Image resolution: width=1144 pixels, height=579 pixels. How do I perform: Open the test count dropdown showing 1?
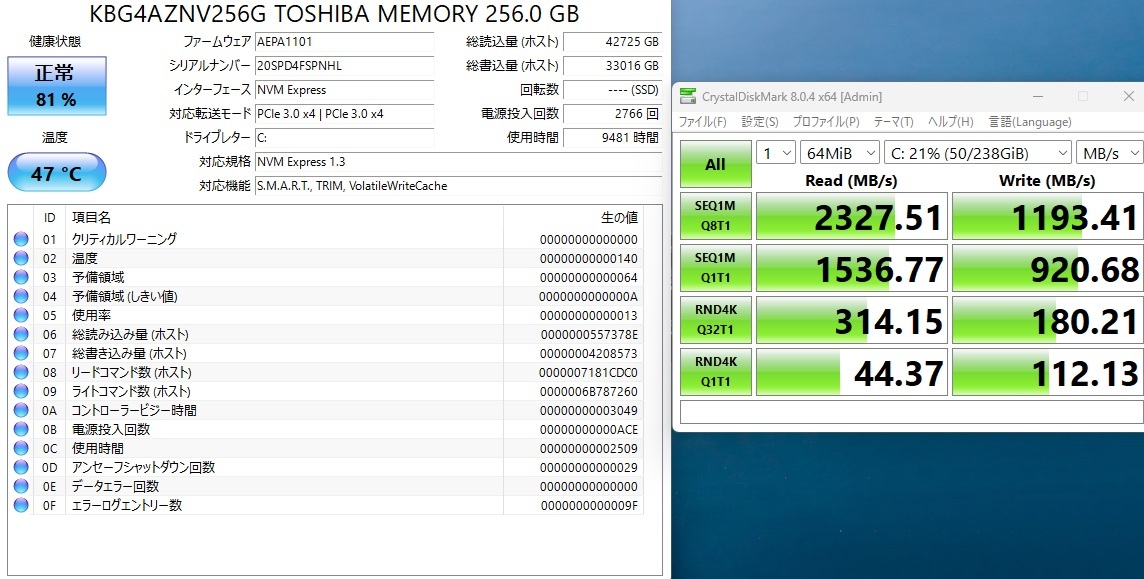click(776, 153)
